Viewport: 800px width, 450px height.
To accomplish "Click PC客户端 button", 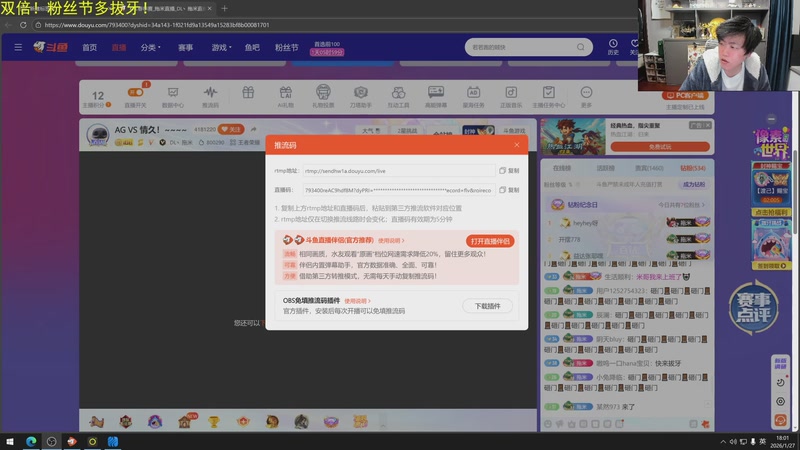I will 685,95.
